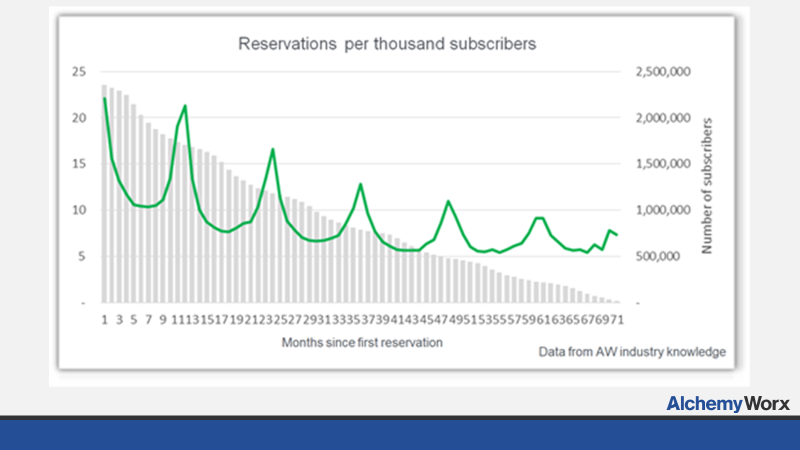Click the left axis value 5
Viewport: 800px width, 450px height.
pyautogui.click(x=82, y=256)
